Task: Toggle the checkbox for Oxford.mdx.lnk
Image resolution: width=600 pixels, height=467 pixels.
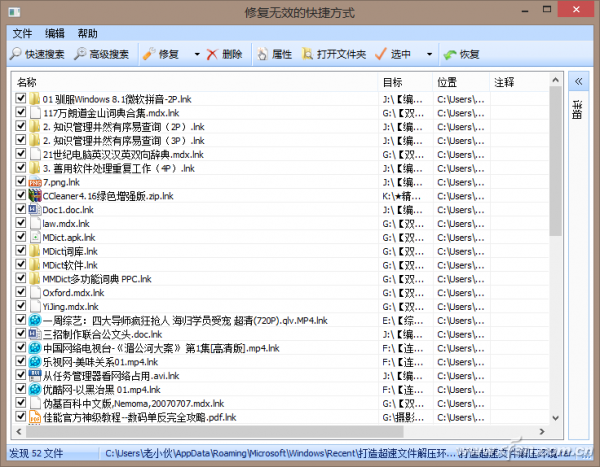Action: (x=21, y=293)
